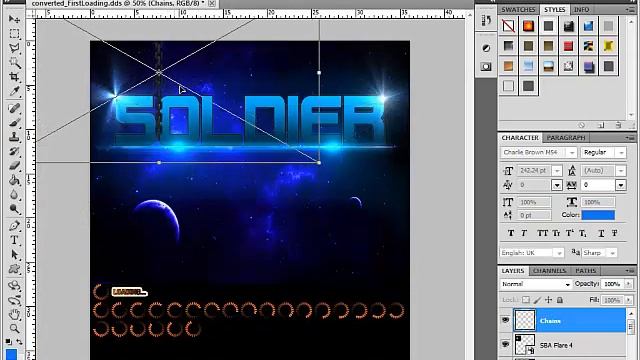Select the Paint Bucket tool

[14, 180]
